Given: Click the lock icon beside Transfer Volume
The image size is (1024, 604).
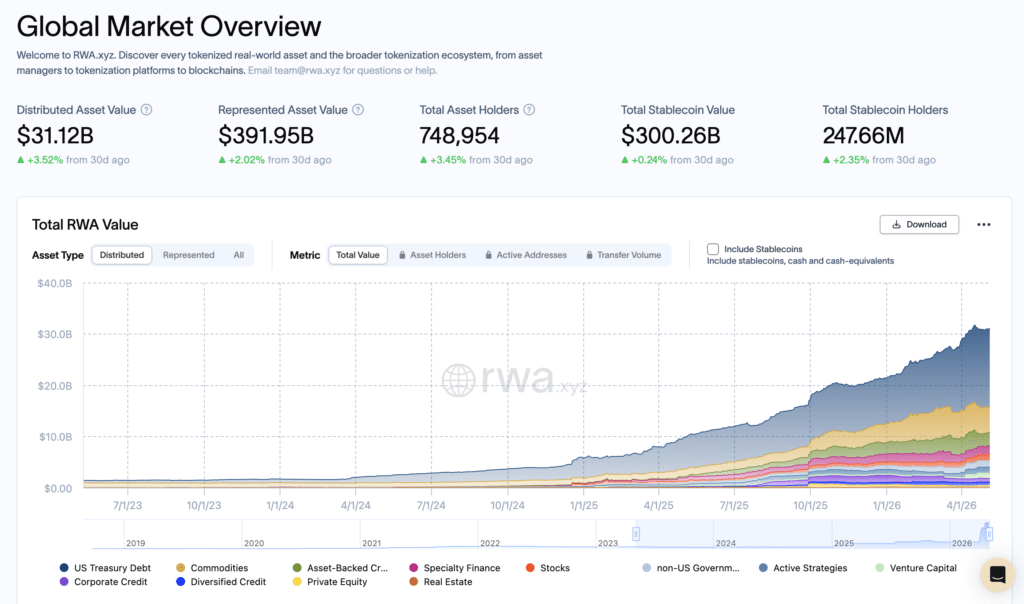Looking at the screenshot, I should 589,255.
